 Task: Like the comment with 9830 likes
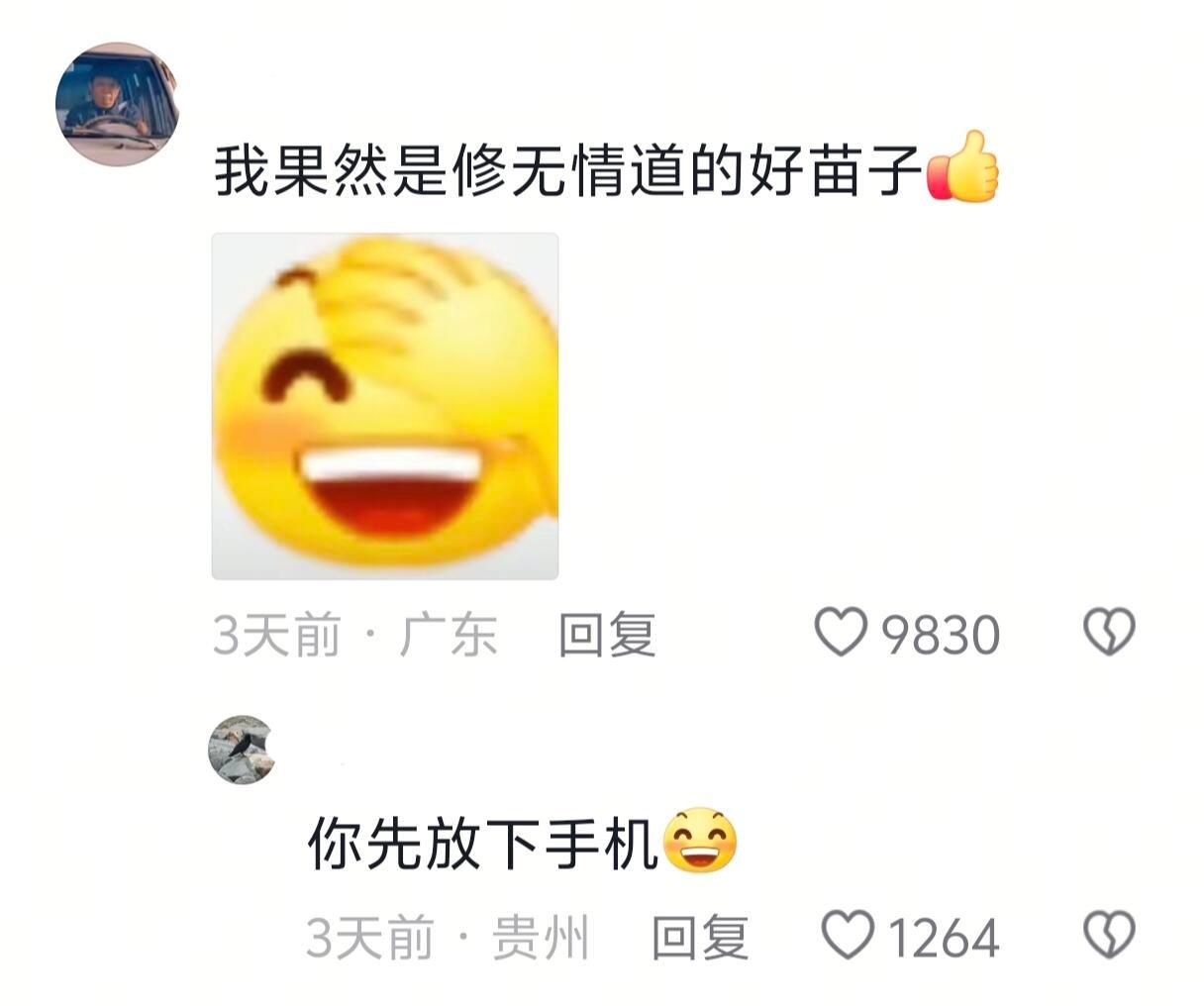tap(840, 633)
